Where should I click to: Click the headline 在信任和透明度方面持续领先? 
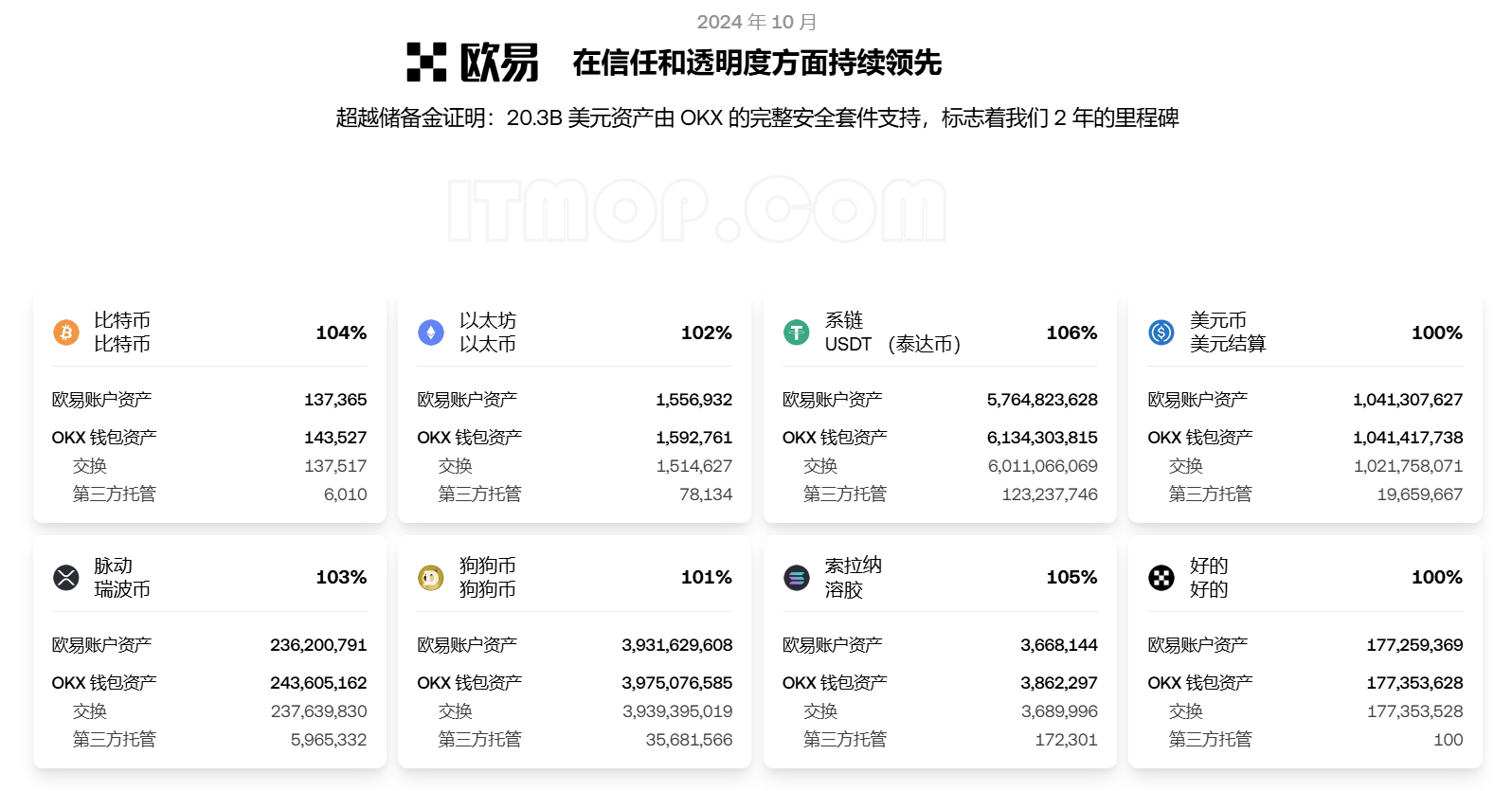(x=757, y=63)
